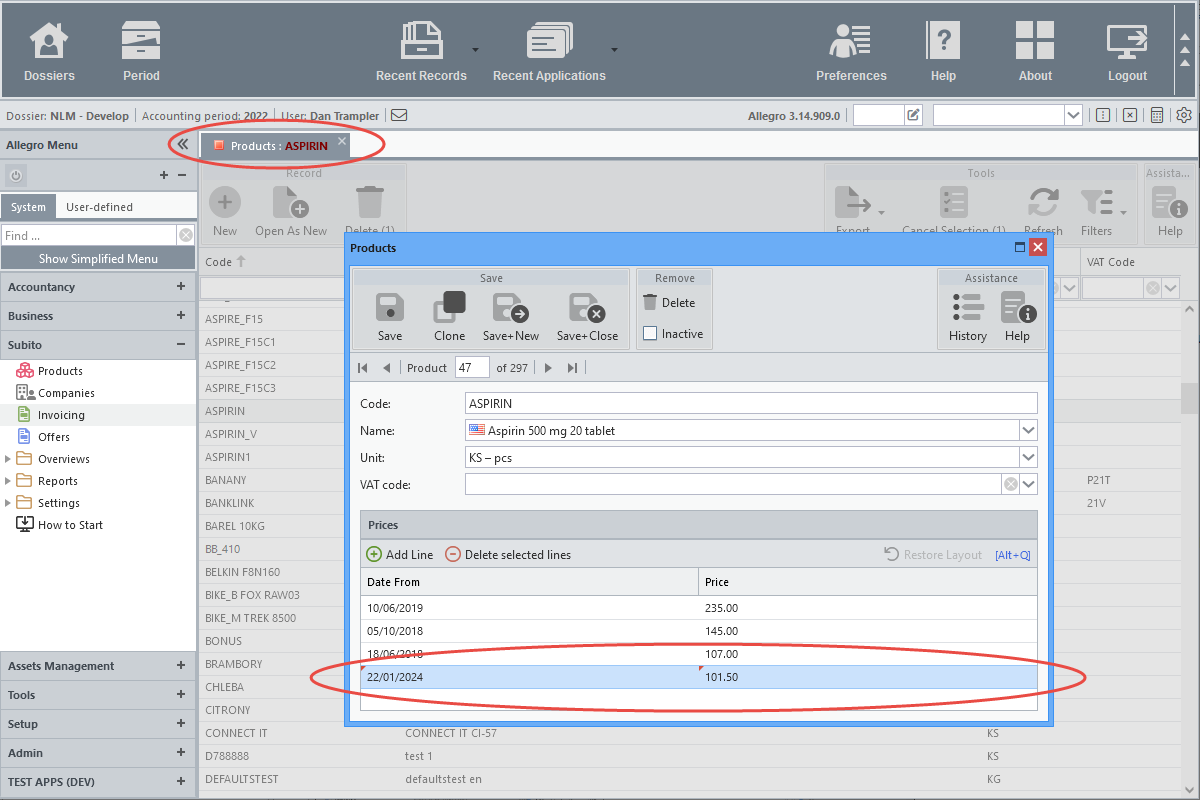Click Show Simplified Menu
This screenshot has width=1200, height=800.
[98, 258]
